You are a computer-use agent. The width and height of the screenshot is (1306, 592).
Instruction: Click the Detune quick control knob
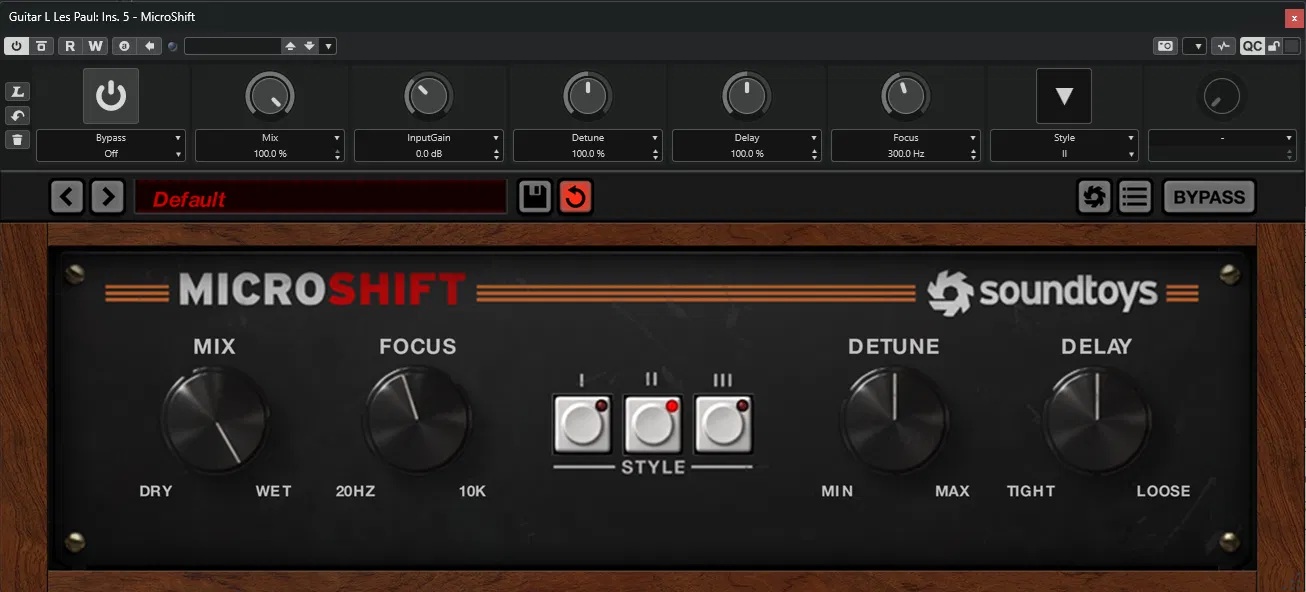click(588, 96)
